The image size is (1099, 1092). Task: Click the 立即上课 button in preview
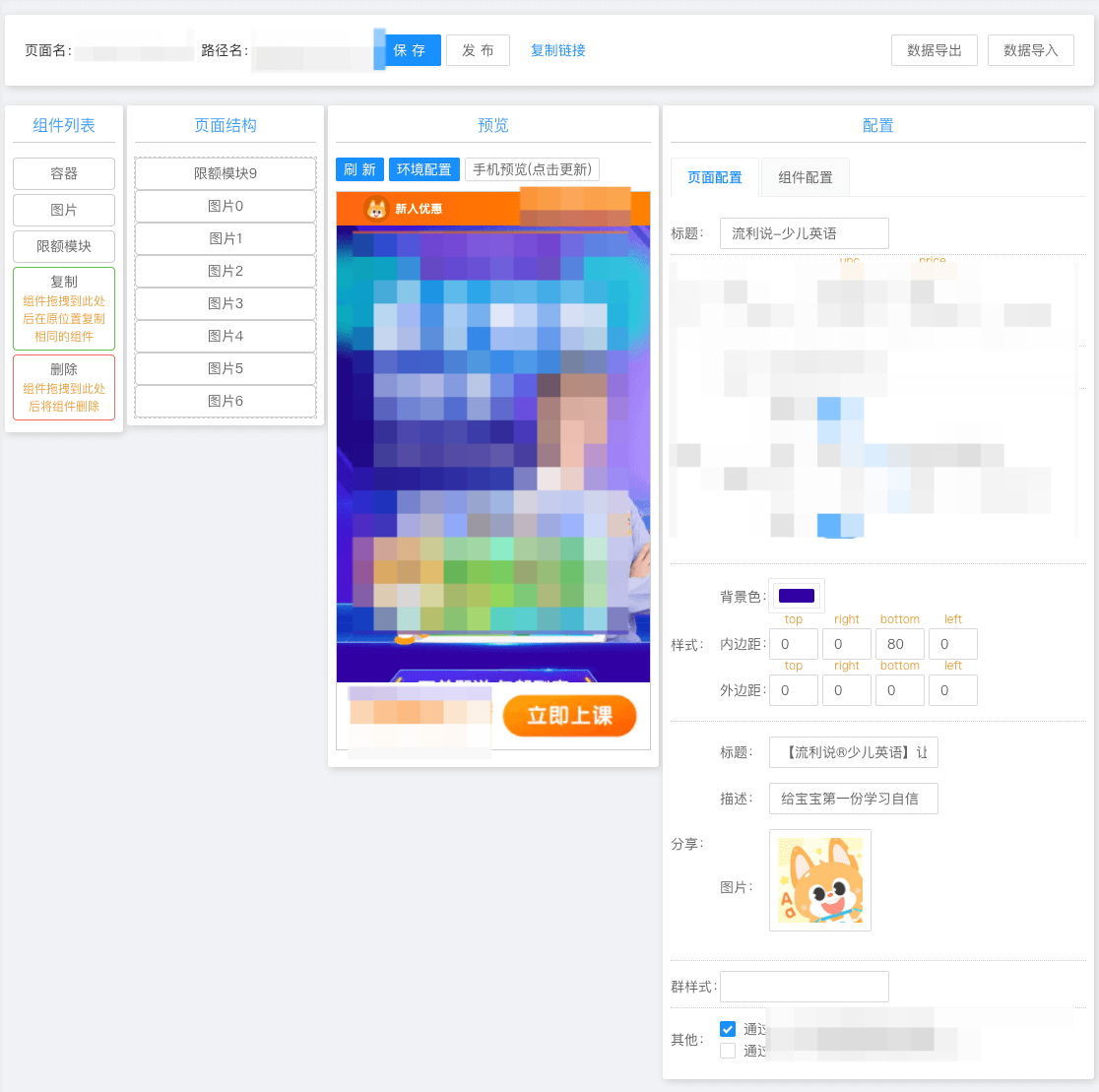[570, 716]
